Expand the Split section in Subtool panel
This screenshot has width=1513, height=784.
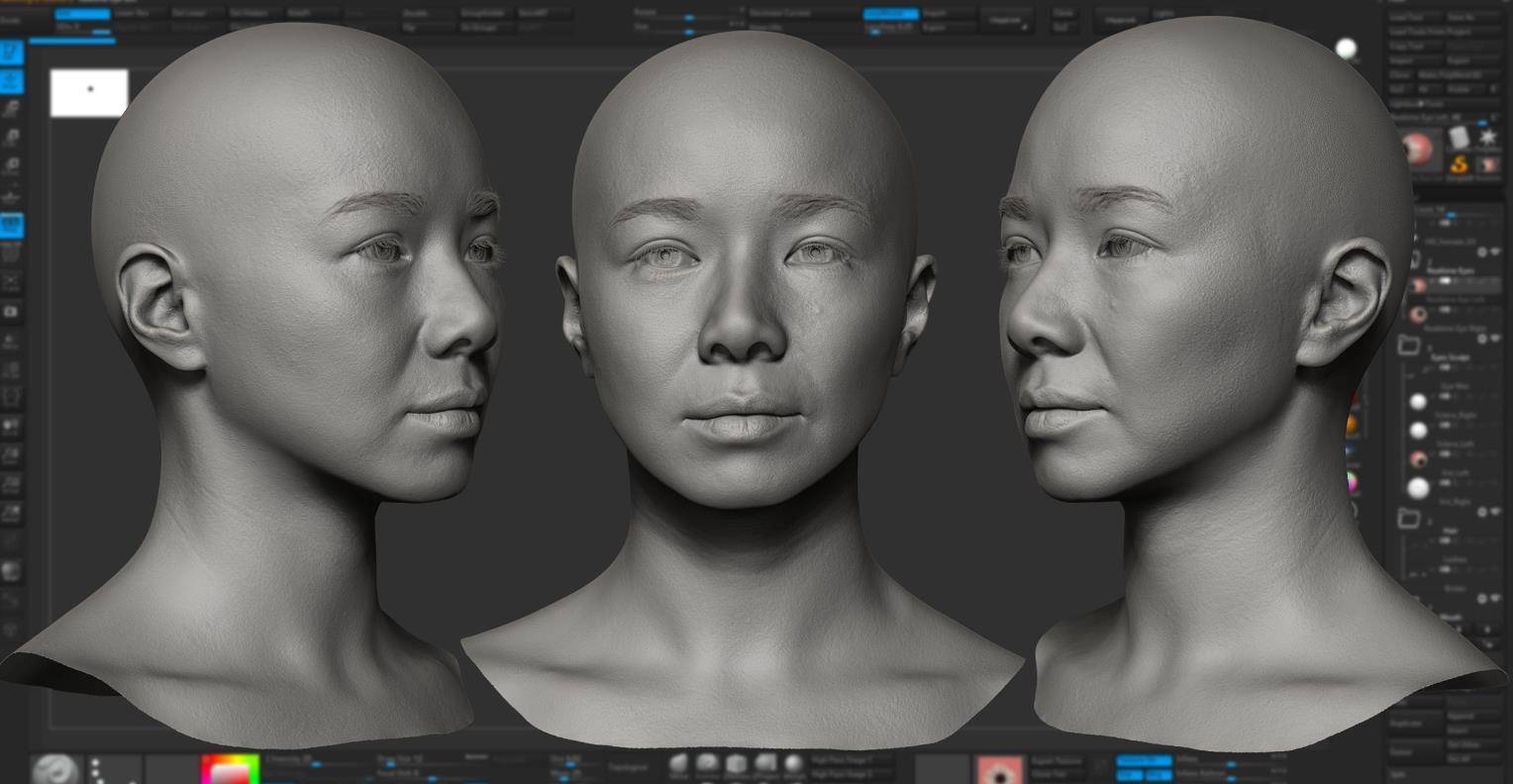[1398, 773]
